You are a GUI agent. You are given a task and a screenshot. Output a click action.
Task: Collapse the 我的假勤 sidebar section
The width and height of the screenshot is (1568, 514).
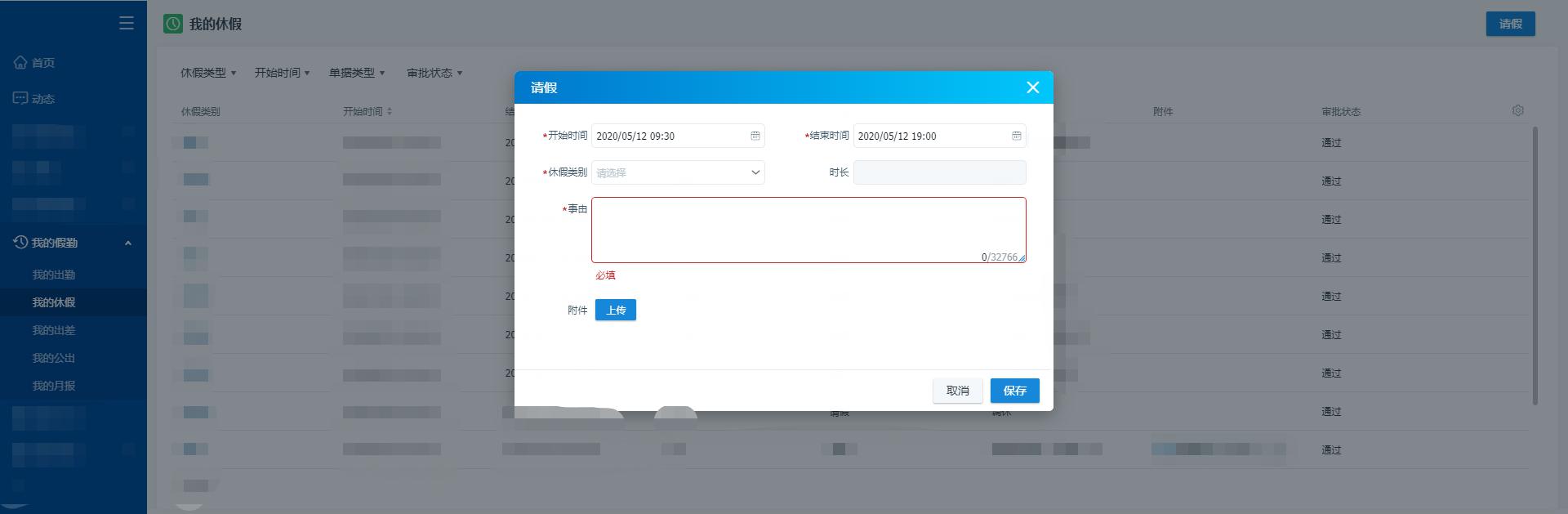(128, 243)
